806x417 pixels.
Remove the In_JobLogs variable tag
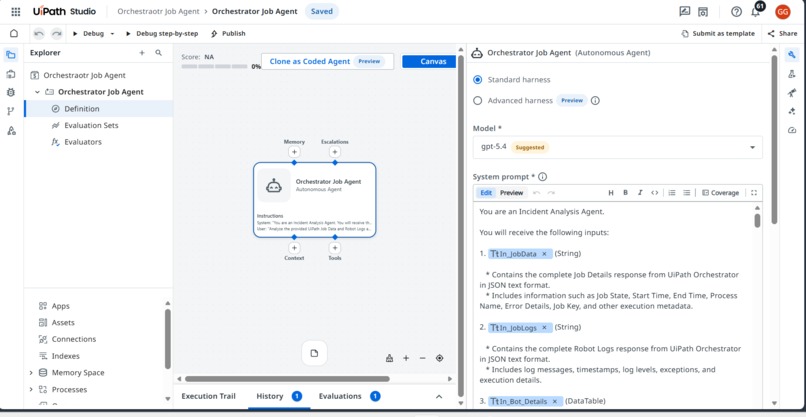(x=544, y=328)
